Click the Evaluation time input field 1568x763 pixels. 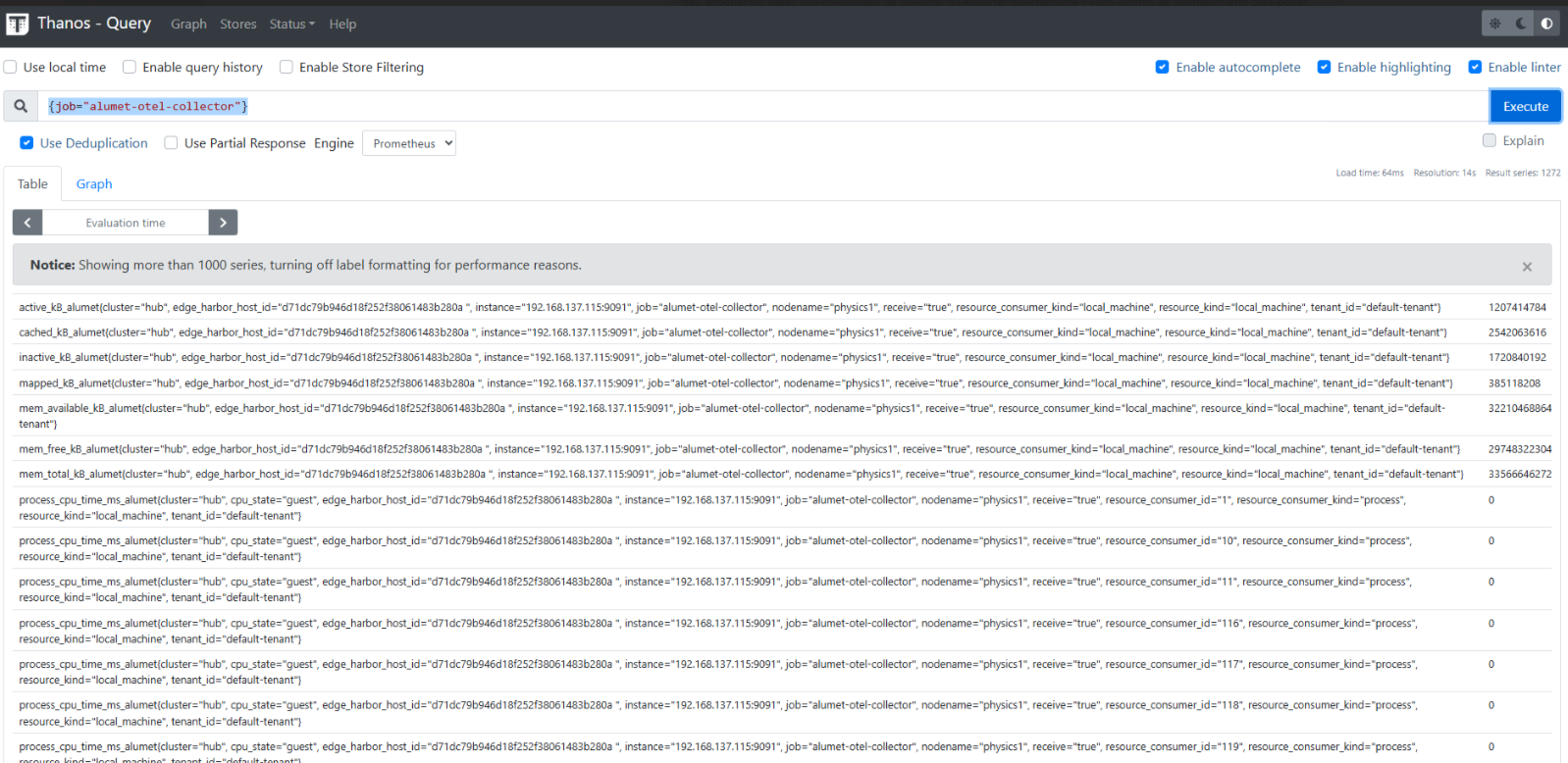pos(126,223)
